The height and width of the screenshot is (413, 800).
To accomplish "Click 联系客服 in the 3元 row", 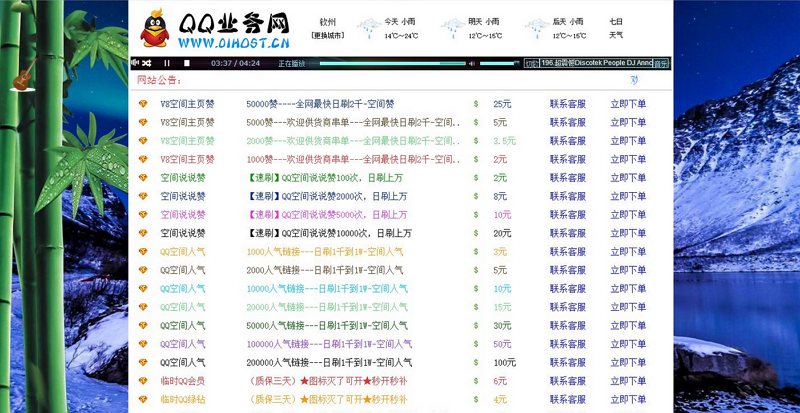I will pos(567,252).
